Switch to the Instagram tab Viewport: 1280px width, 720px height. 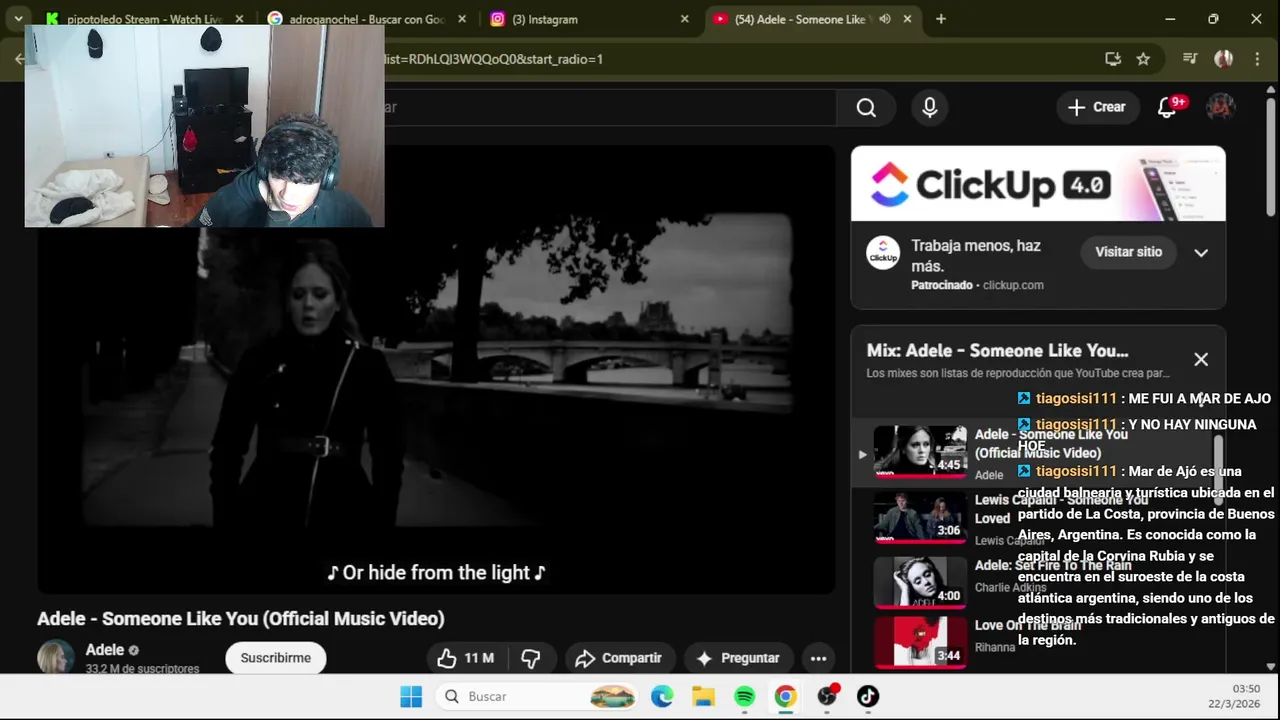click(x=588, y=19)
